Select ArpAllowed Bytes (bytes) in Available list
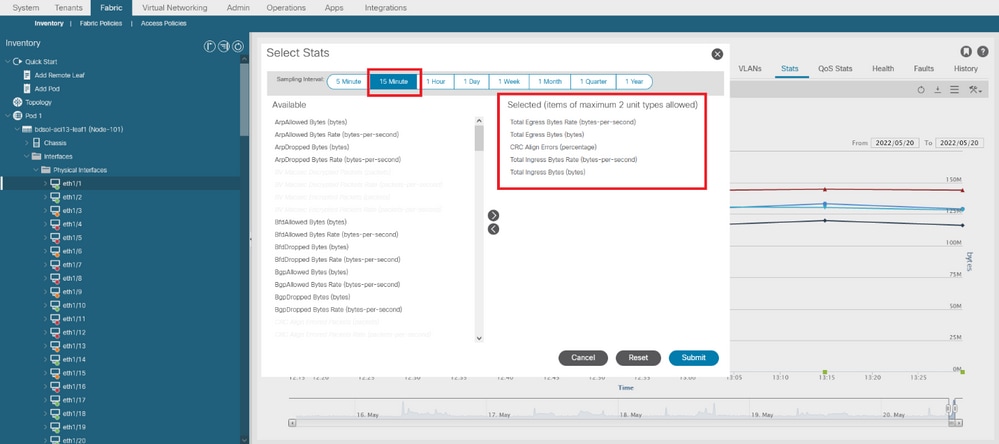The image size is (999, 444). pos(311,122)
